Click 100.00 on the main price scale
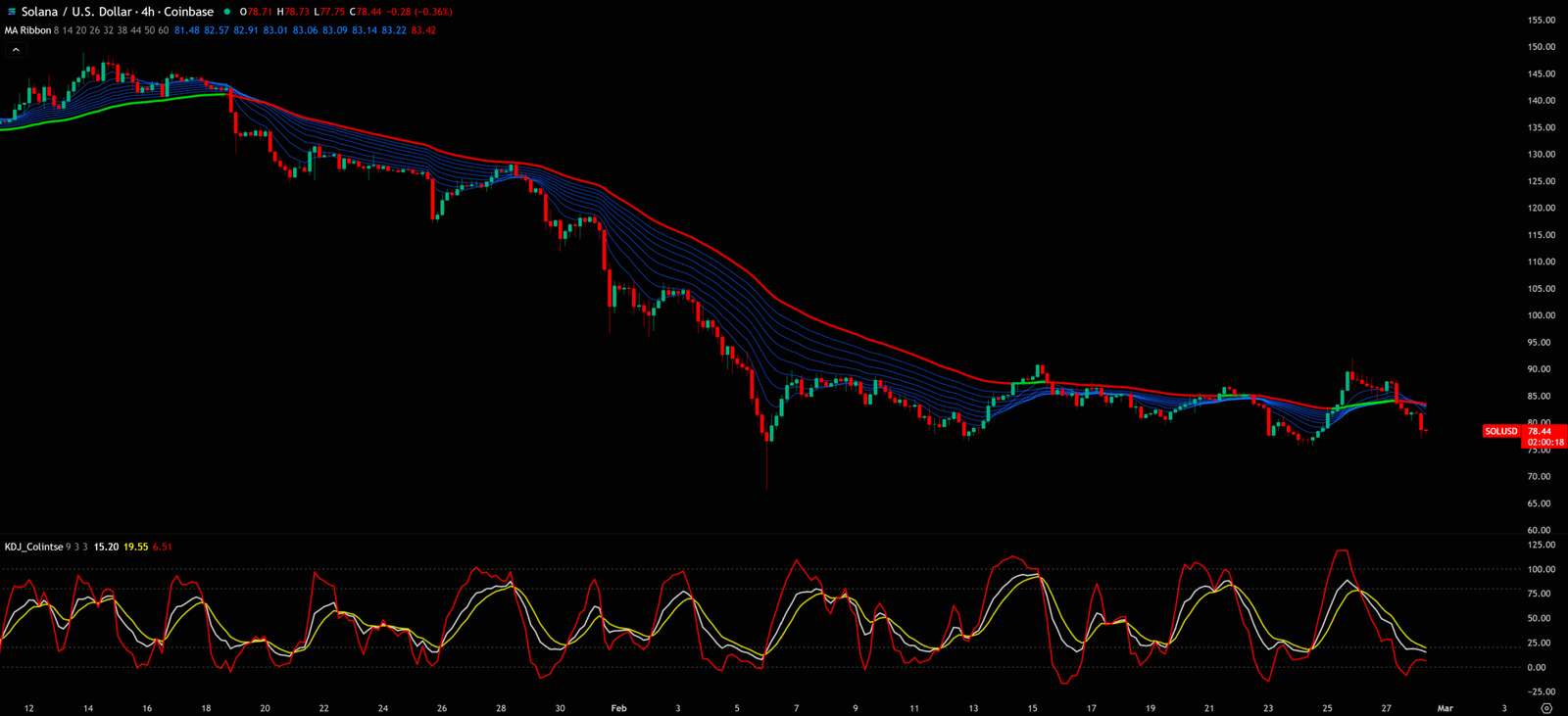This screenshot has height=716, width=1568. [1541, 315]
